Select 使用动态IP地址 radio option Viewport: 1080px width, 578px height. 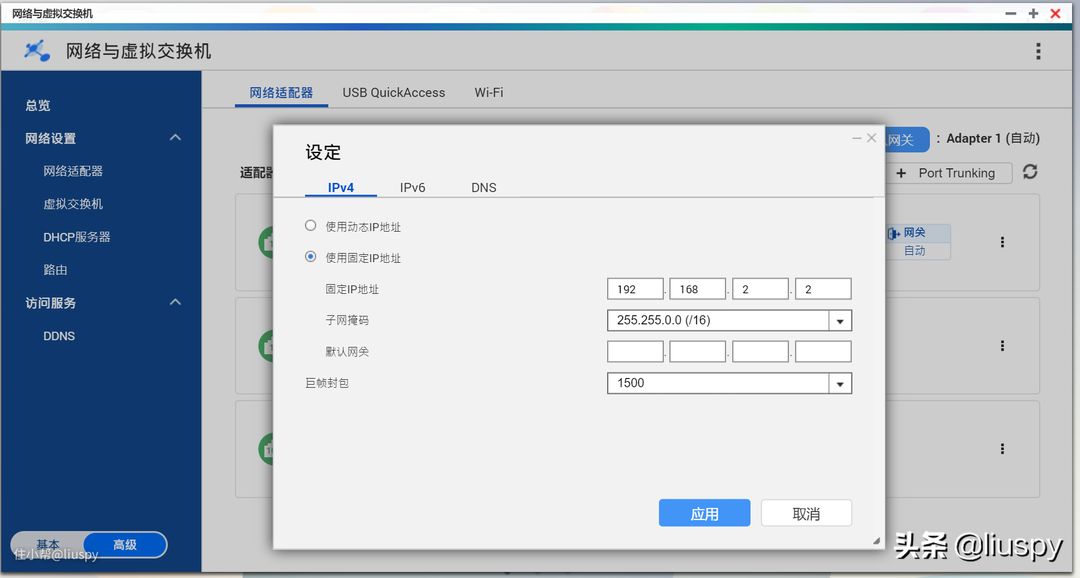(x=311, y=226)
